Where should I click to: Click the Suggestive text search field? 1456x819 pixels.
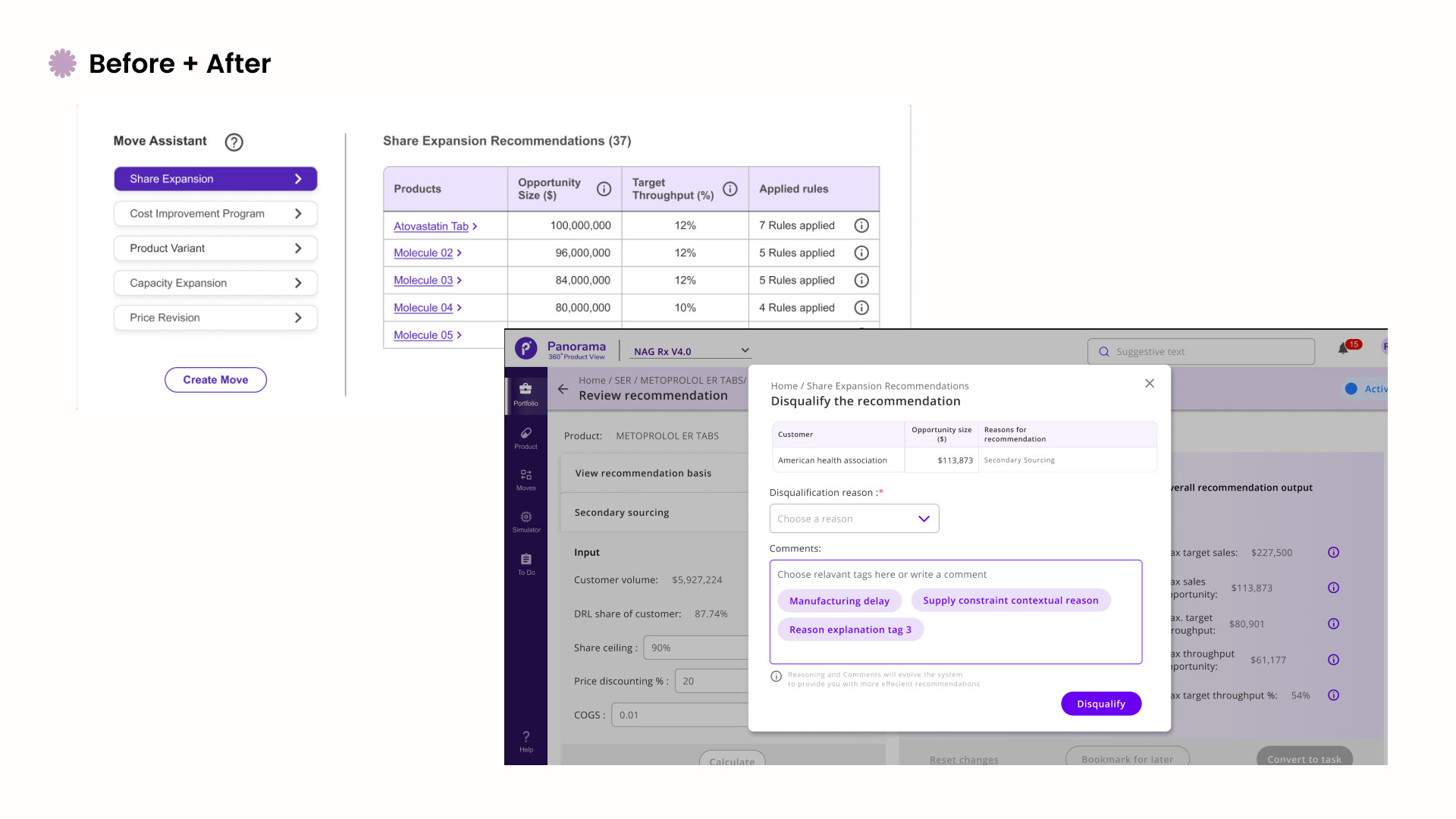[1200, 352]
